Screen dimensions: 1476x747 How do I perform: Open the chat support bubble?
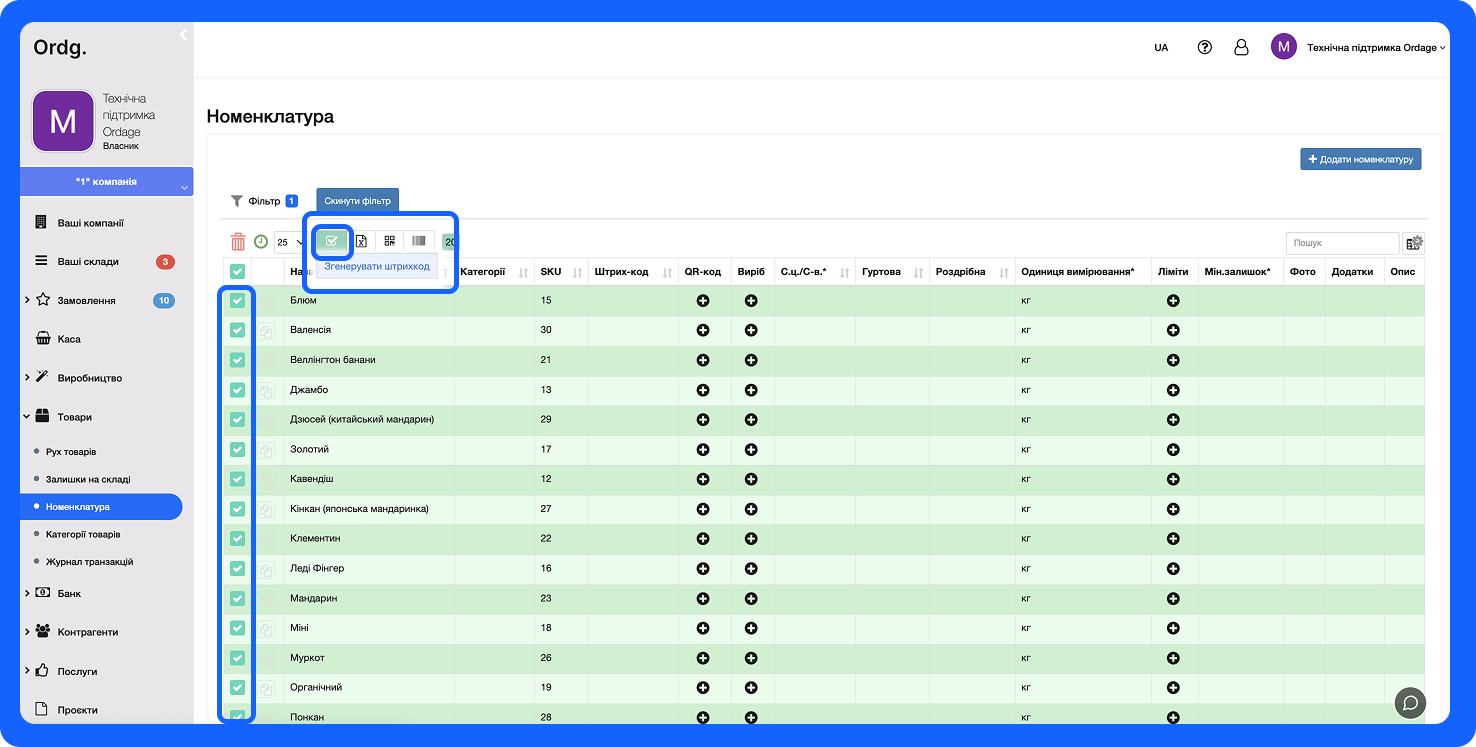click(1410, 702)
